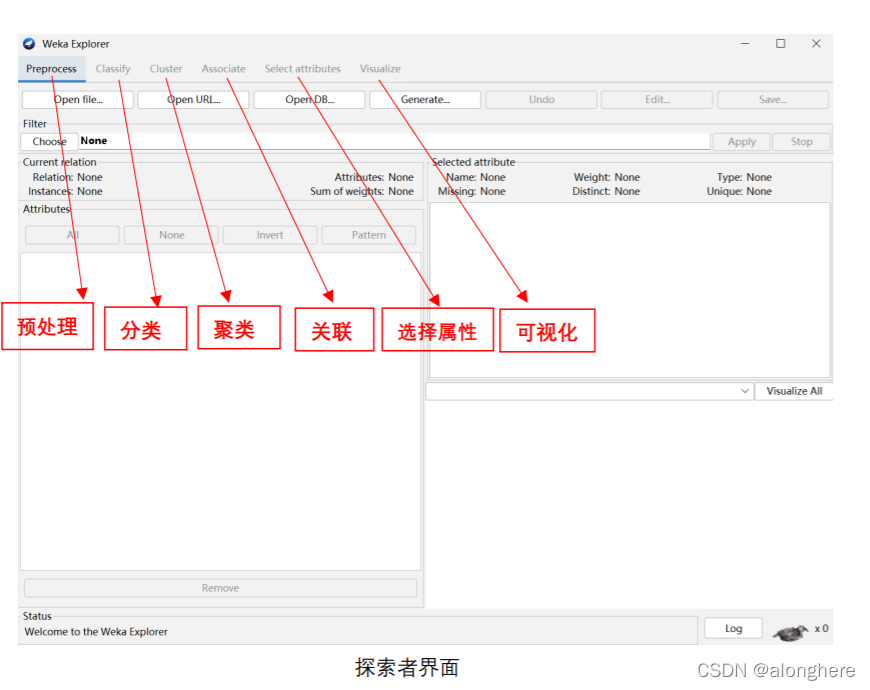Click the Weka bird status icon
Screen dimensions: 870x690
(791, 631)
